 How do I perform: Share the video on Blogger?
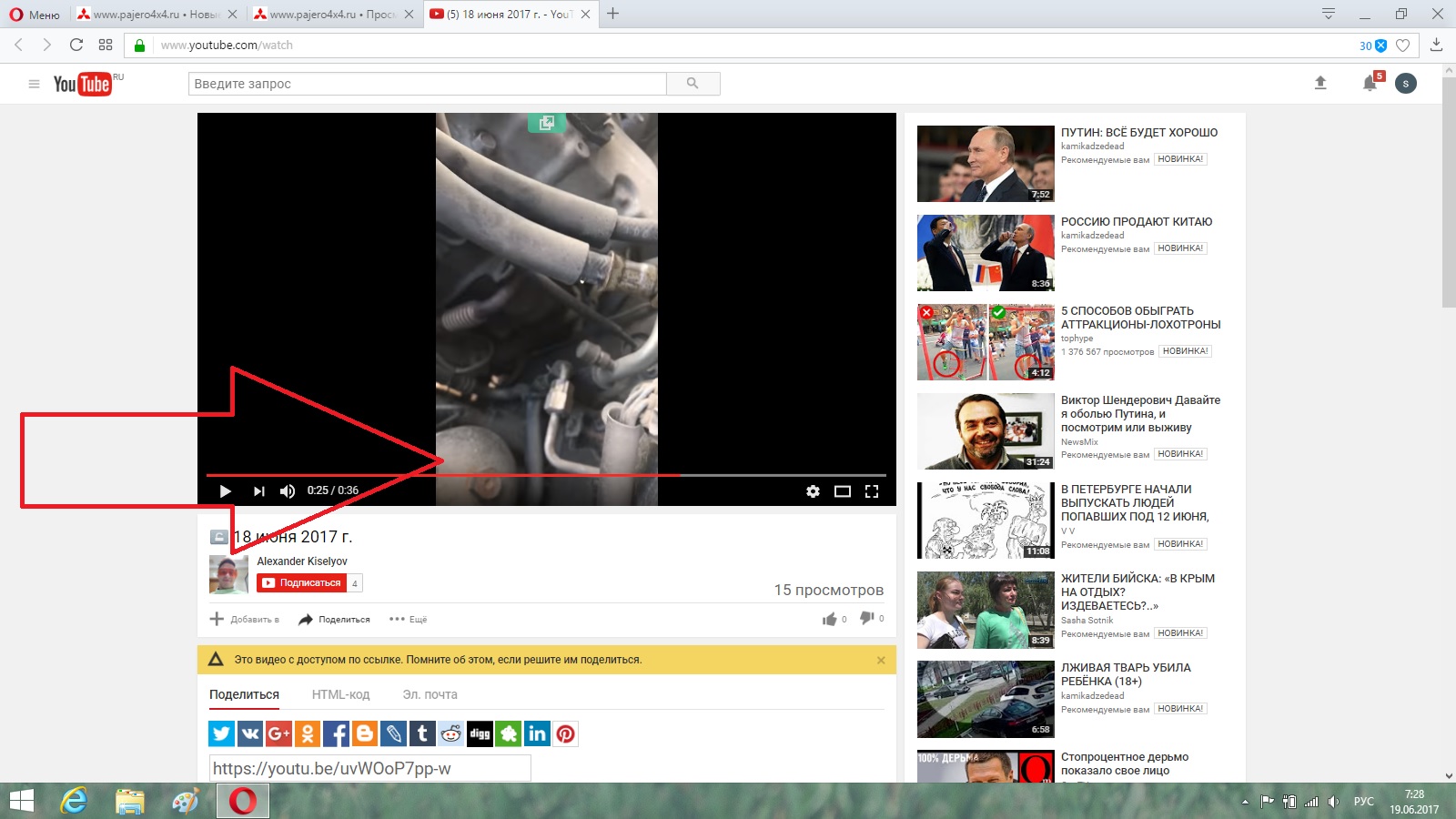click(365, 733)
